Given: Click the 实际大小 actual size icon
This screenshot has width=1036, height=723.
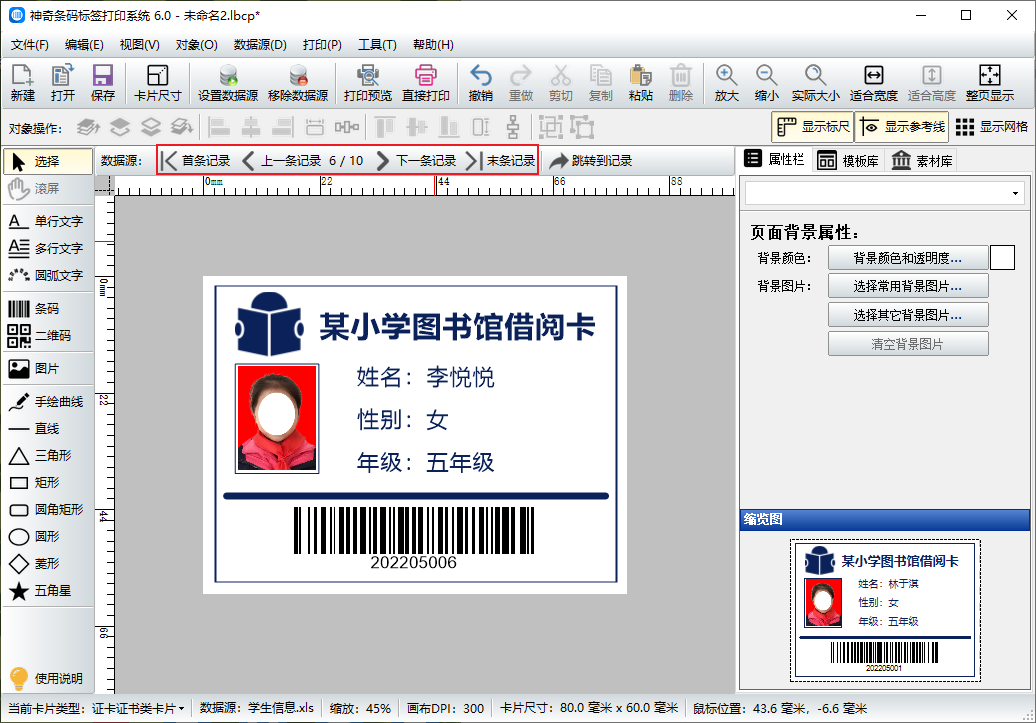Looking at the screenshot, I should (815, 83).
